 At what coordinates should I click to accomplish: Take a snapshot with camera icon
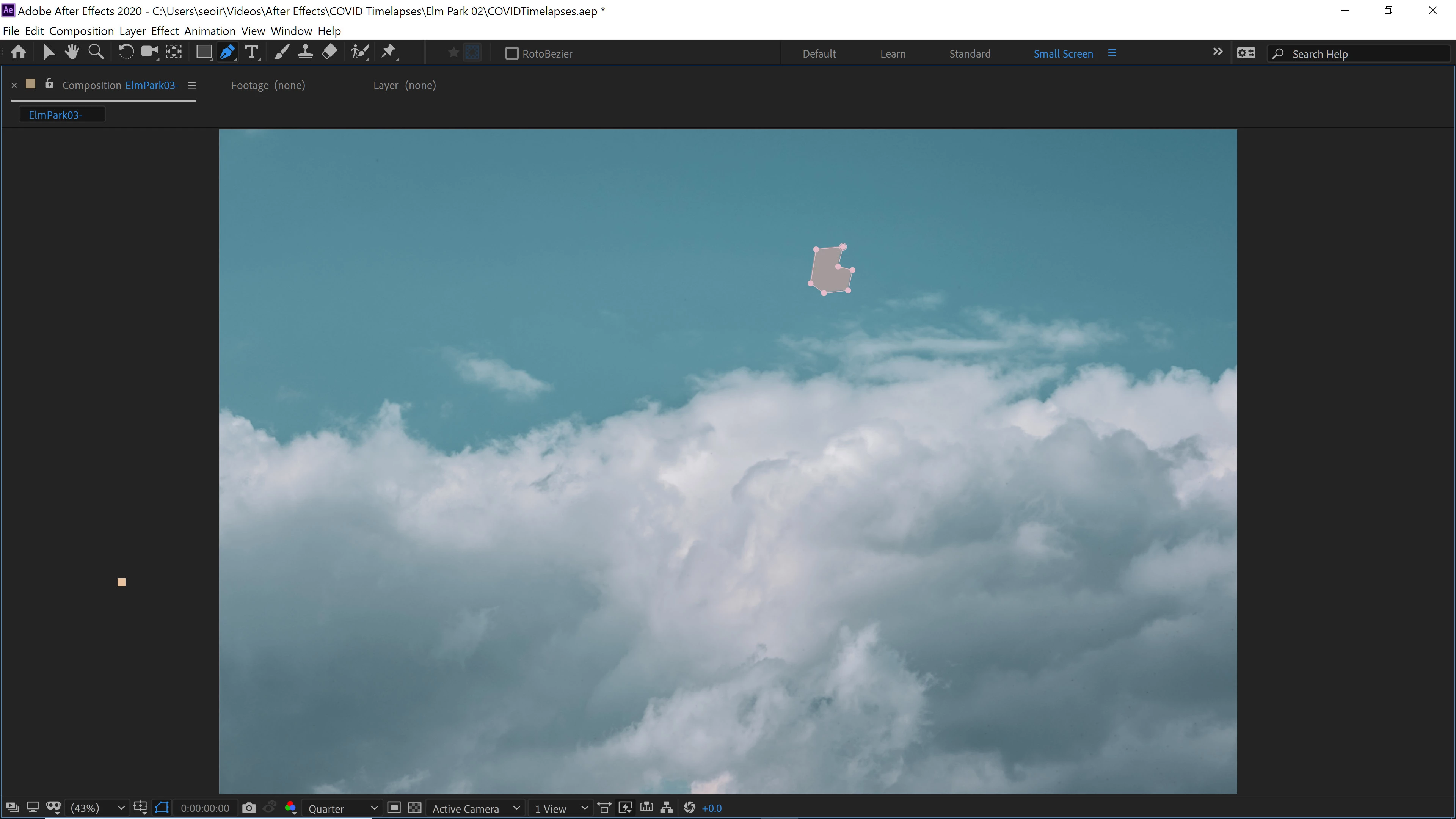[249, 808]
